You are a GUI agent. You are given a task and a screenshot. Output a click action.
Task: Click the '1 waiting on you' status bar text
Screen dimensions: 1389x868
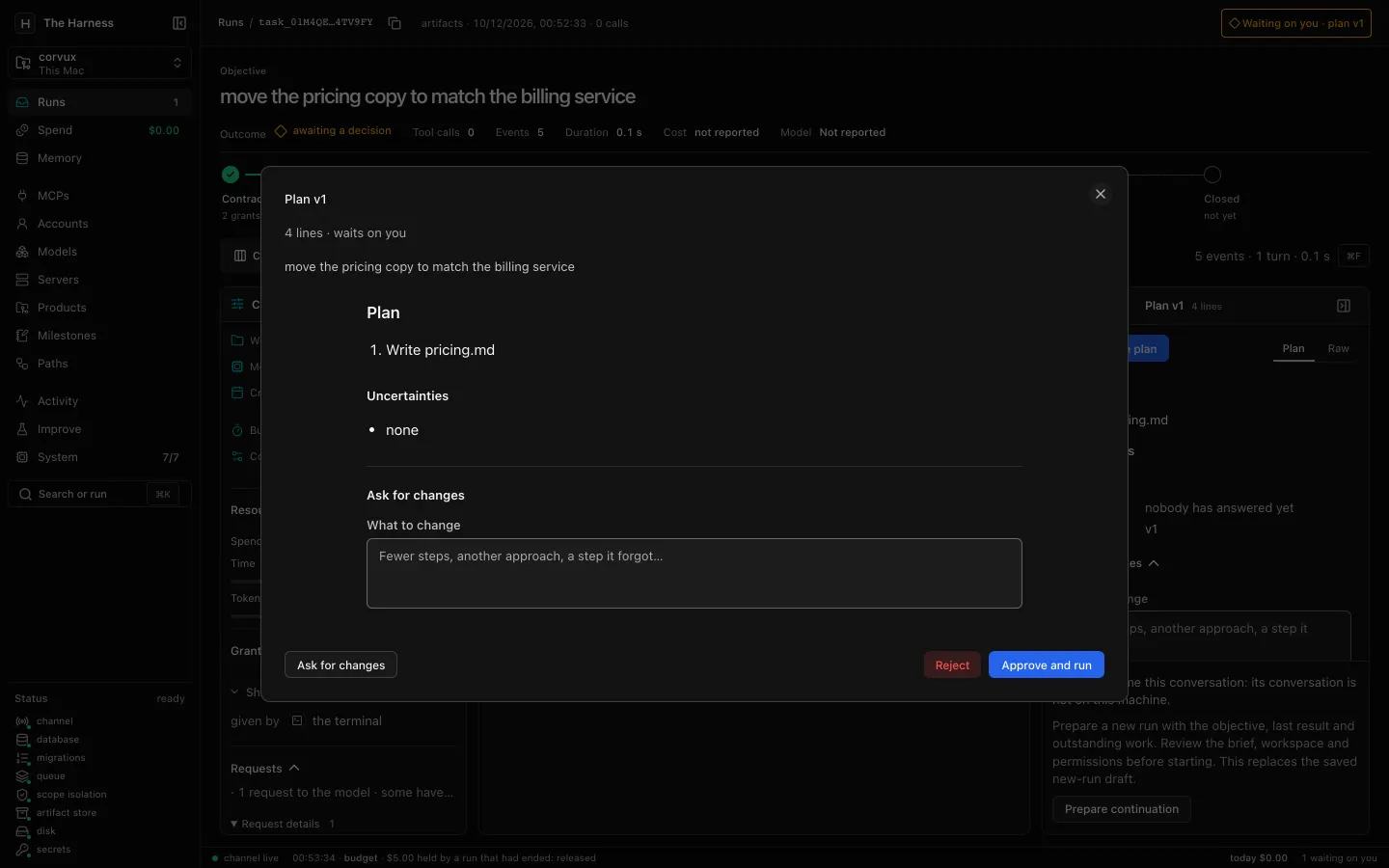1339,858
